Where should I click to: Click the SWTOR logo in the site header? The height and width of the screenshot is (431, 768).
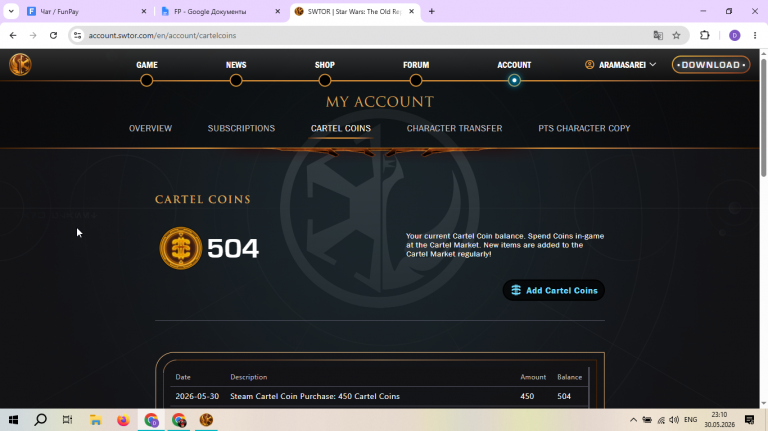[x=20, y=64]
